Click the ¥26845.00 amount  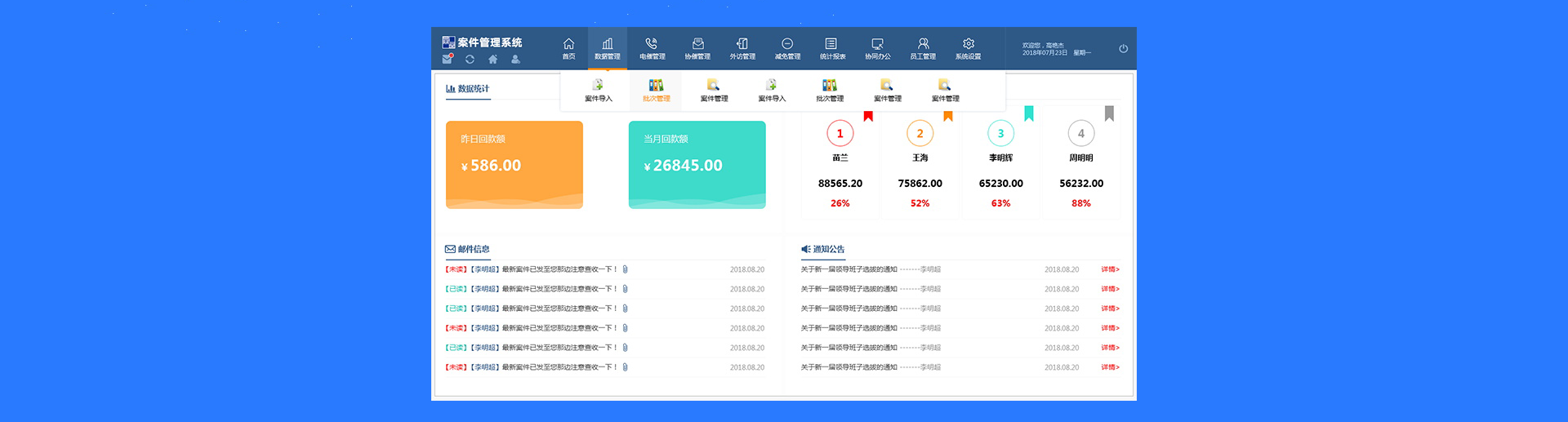point(684,166)
